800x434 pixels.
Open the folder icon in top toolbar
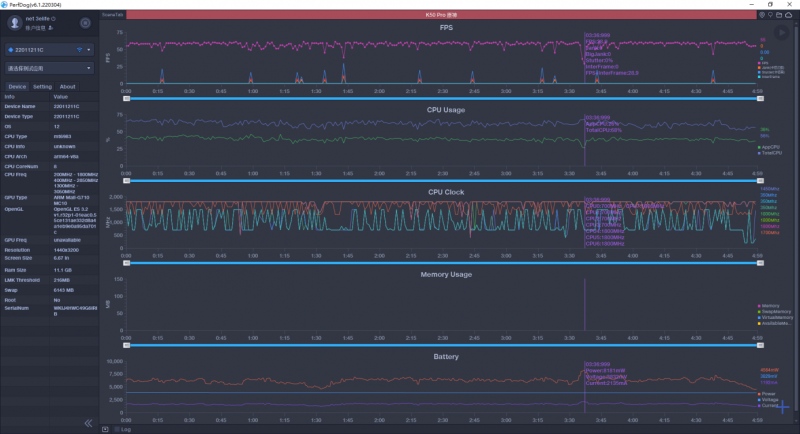point(781,15)
